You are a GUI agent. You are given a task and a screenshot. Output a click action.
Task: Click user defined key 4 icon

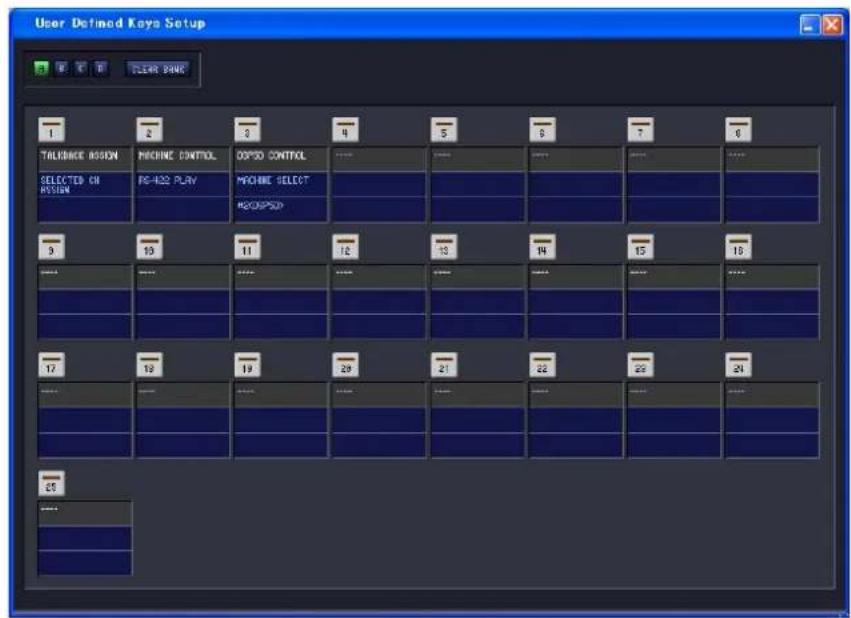click(346, 130)
